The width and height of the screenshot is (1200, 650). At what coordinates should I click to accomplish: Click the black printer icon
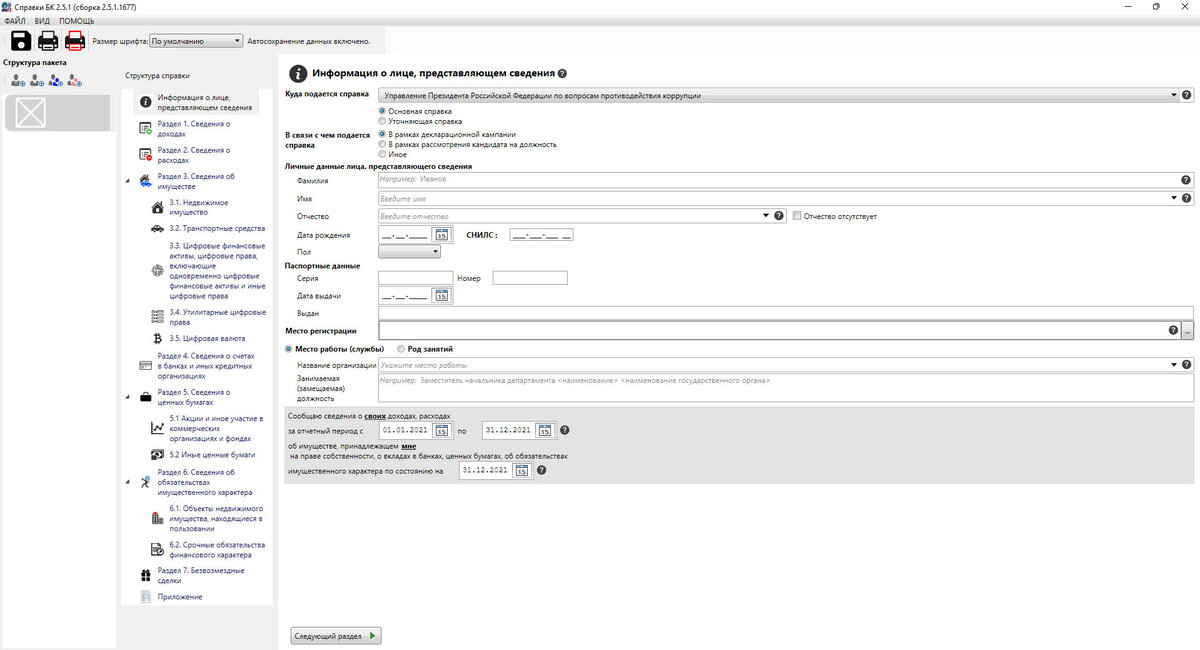point(47,41)
